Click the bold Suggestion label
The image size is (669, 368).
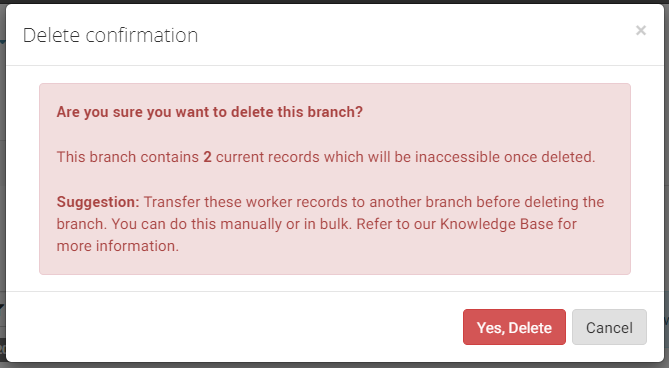point(98,202)
